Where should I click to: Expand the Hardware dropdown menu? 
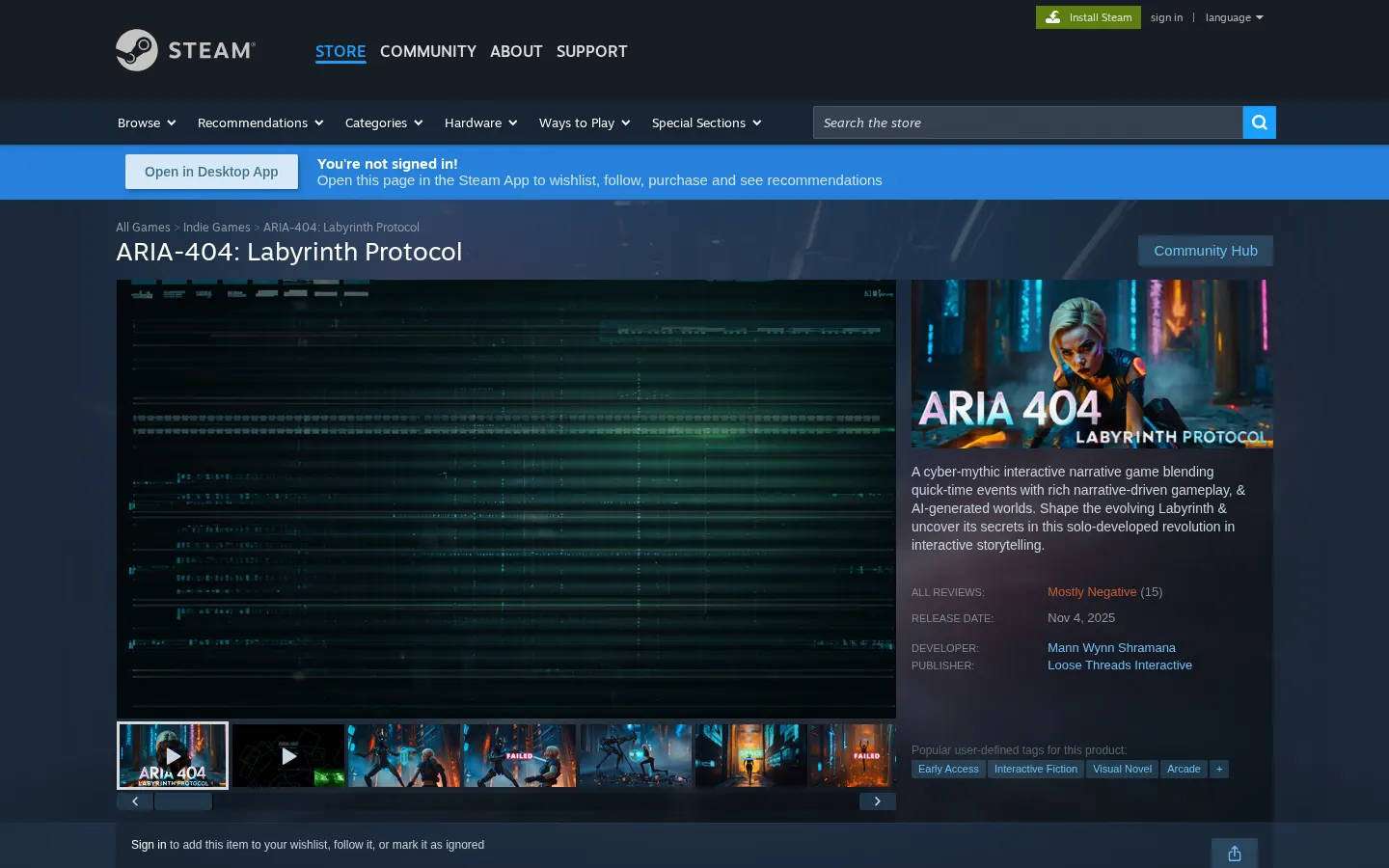pyautogui.click(x=481, y=122)
